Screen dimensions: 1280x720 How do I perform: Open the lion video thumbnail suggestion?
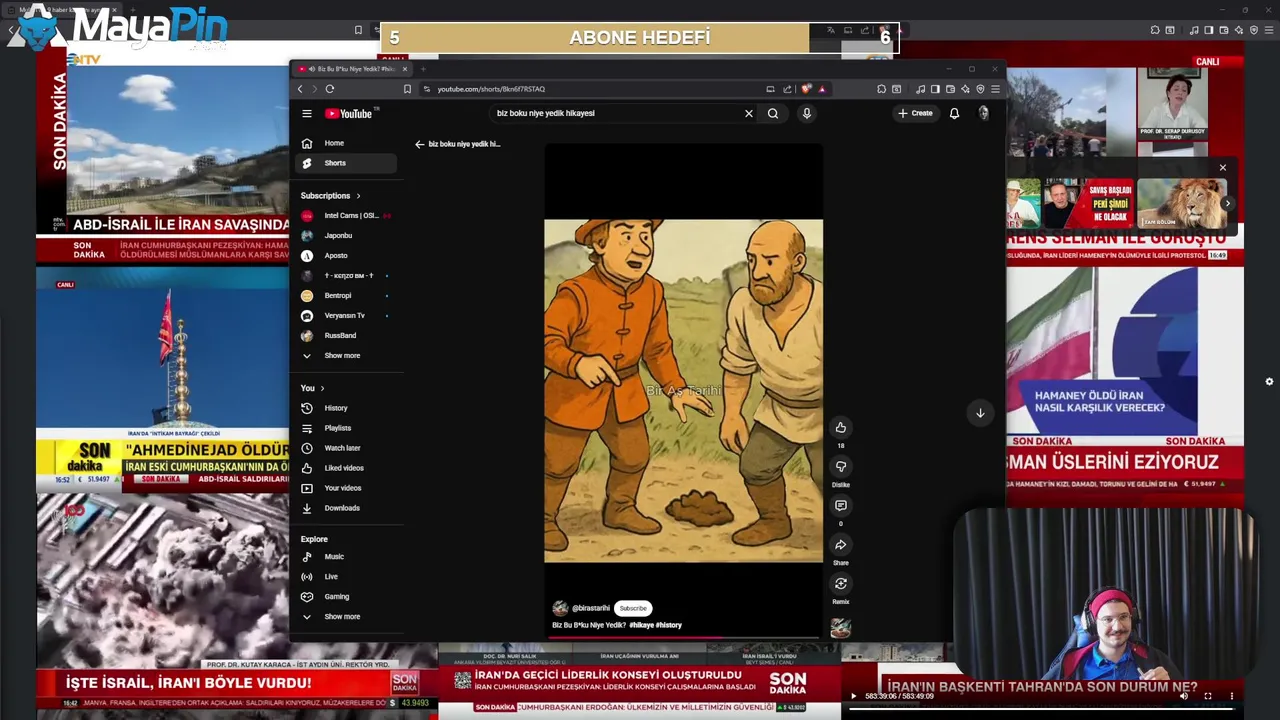[x=1182, y=204]
